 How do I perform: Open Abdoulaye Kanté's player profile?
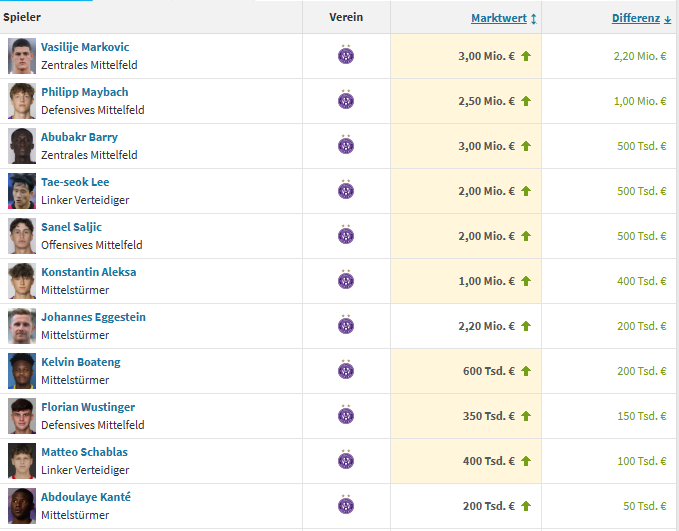[x=86, y=497]
